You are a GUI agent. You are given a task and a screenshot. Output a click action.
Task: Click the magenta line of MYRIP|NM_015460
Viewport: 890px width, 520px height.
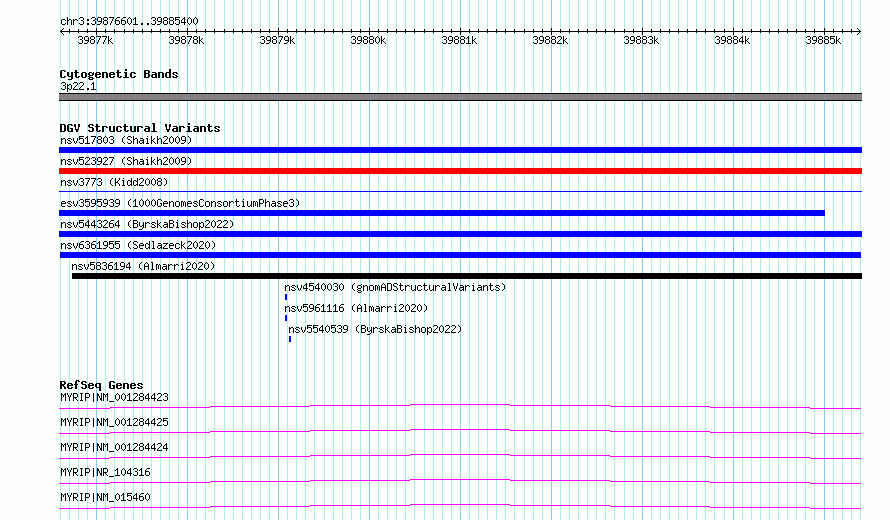pos(460,506)
